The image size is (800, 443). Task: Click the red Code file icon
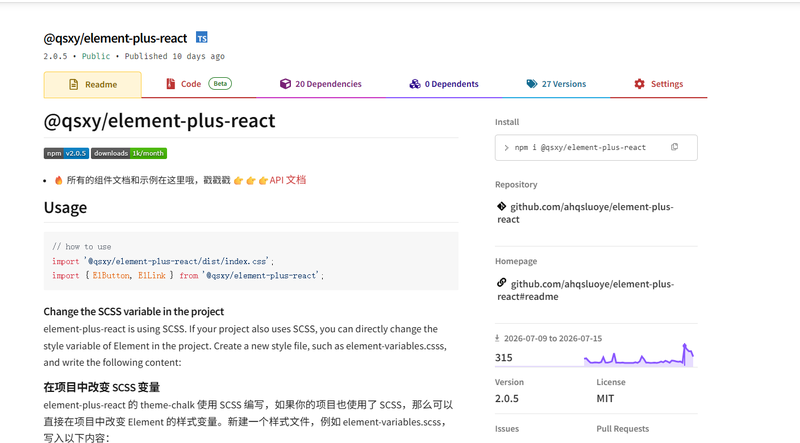pos(170,84)
